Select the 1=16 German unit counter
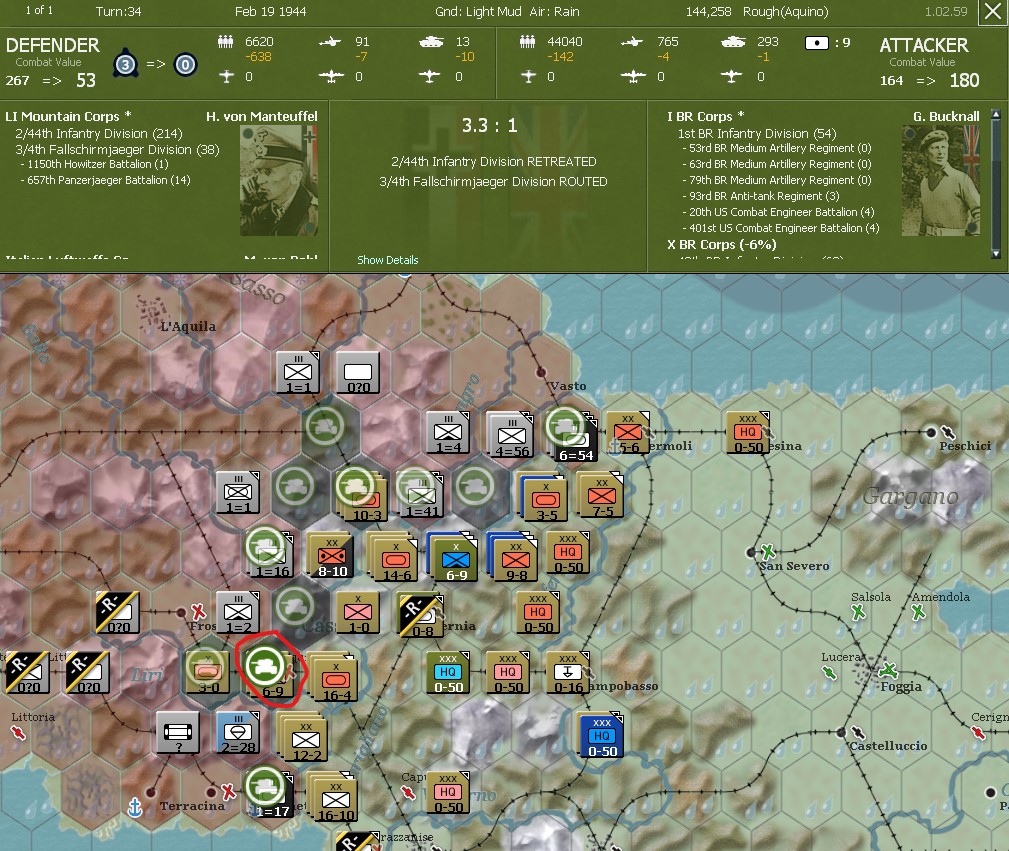 [272, 556]
